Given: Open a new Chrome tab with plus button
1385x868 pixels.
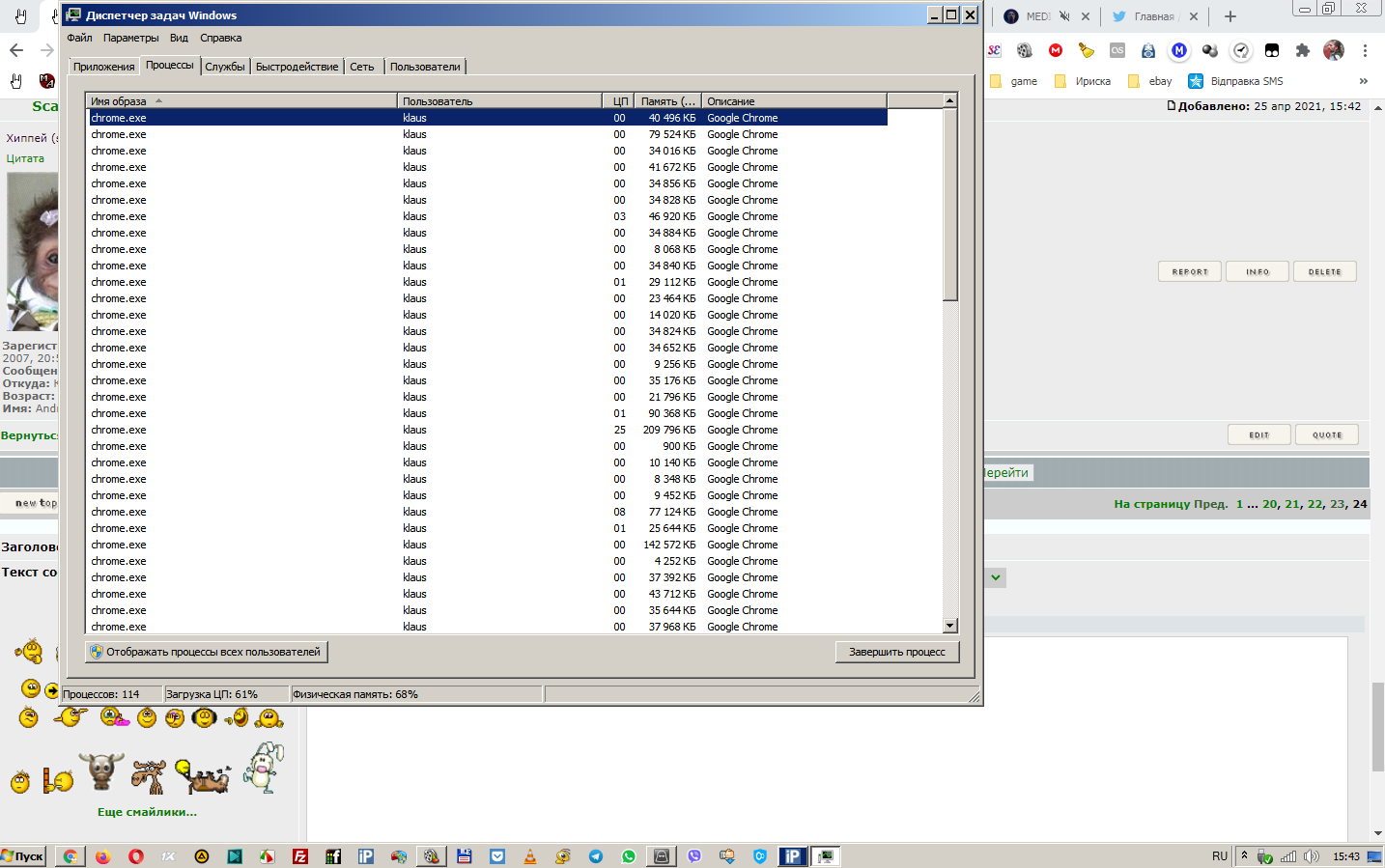Looking at the screenshot, I should 1230,16.
